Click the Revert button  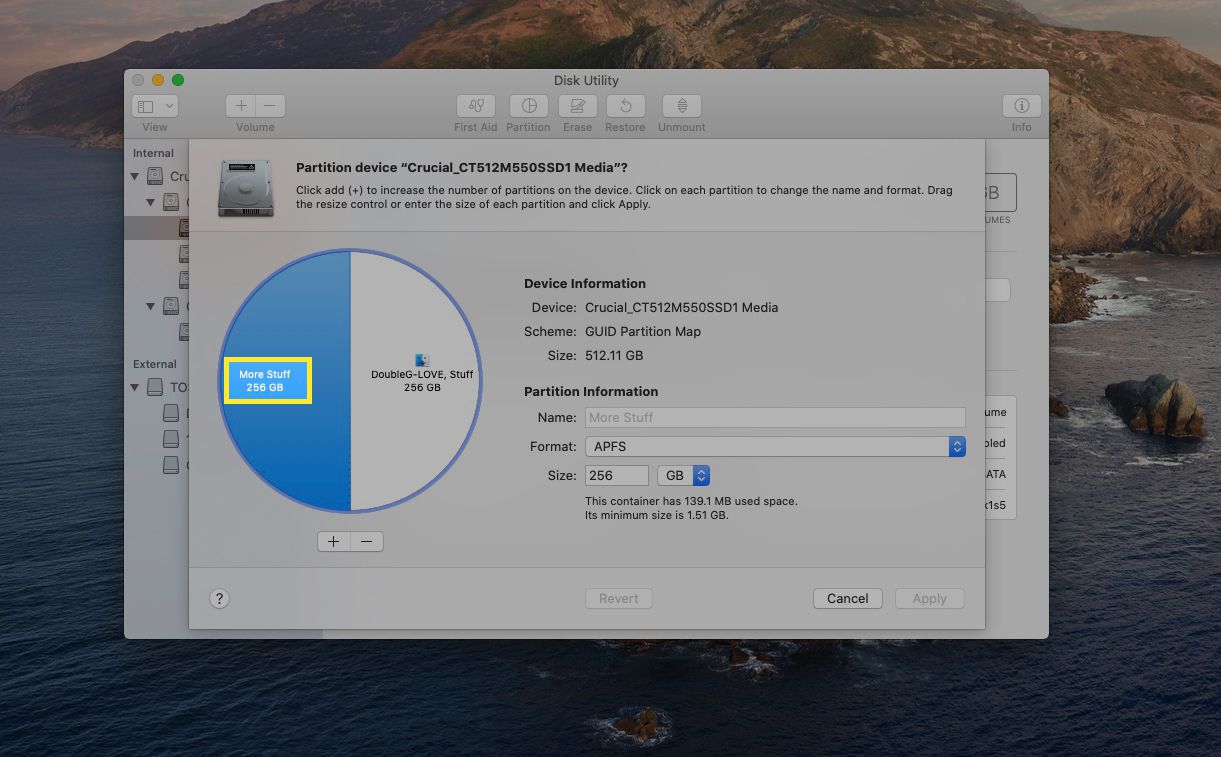pyautogui.click(x=619, y=598)
